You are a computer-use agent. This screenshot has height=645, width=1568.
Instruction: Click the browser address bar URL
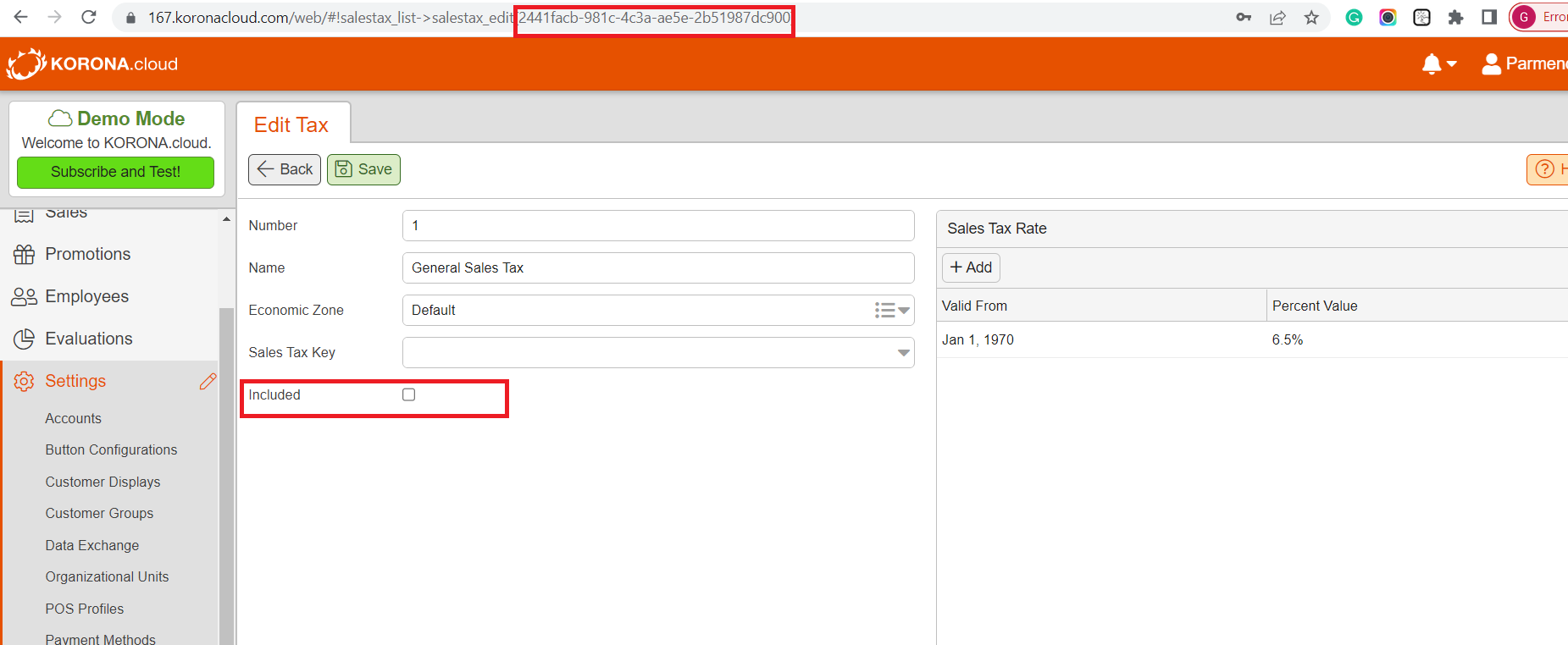(469, 17)
